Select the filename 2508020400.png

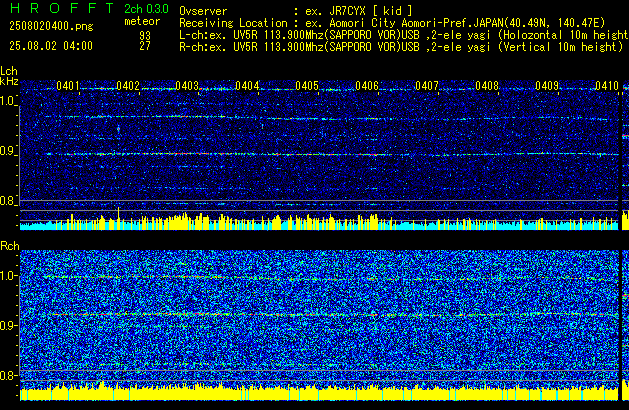51,26
